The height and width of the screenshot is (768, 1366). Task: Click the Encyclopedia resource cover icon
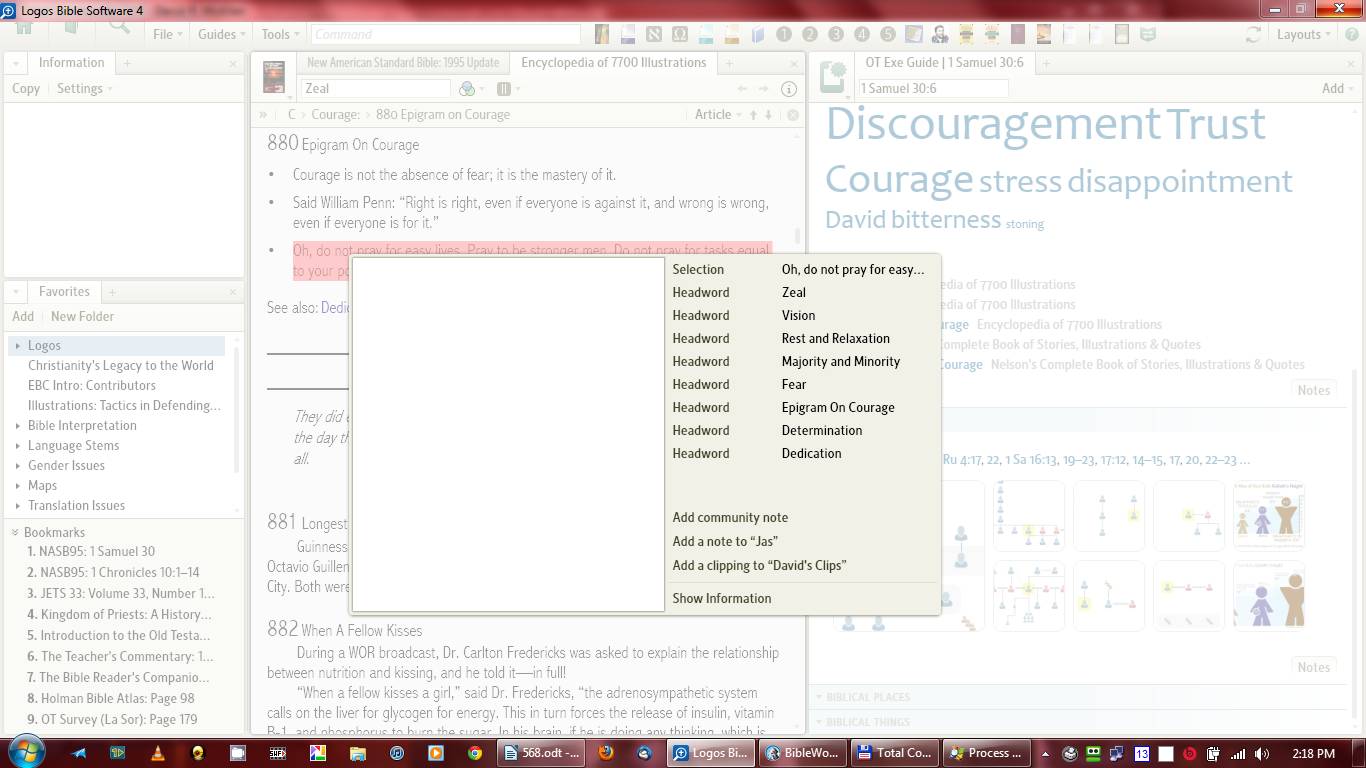click(x=273, y=78)
